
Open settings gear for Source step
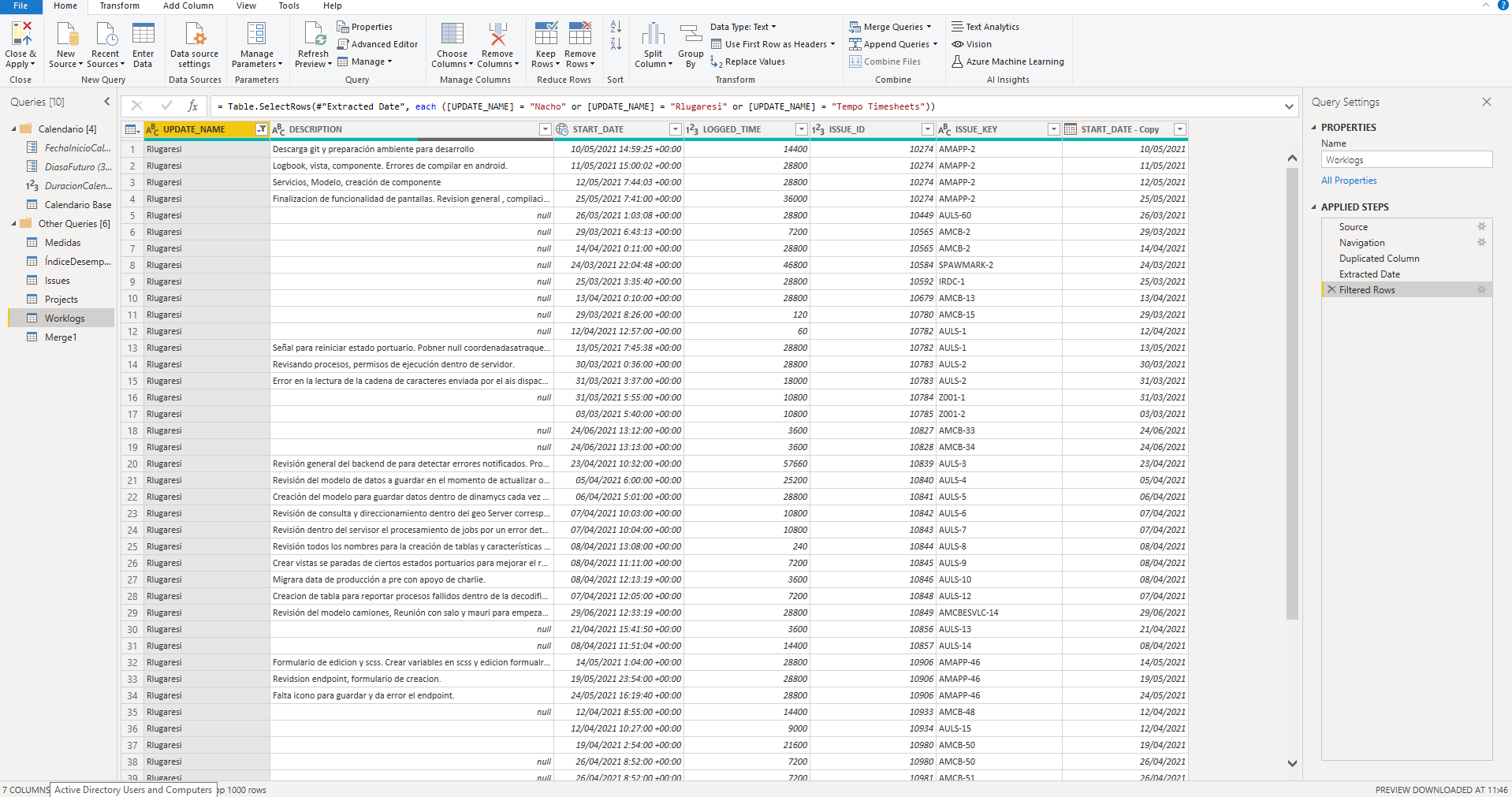point(1481,227)
